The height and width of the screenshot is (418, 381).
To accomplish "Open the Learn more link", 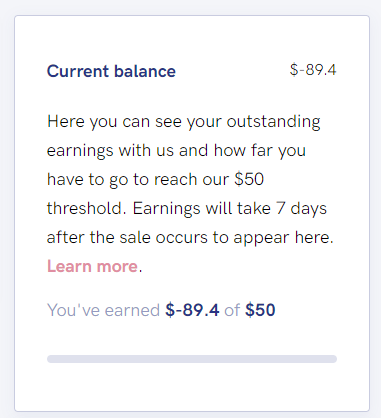I will tap(92, 266).
